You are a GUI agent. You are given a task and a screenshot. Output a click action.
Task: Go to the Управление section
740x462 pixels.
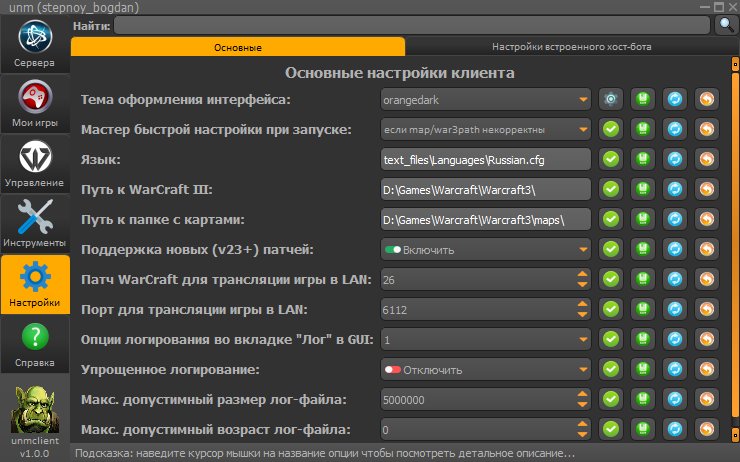coord(35,164)
